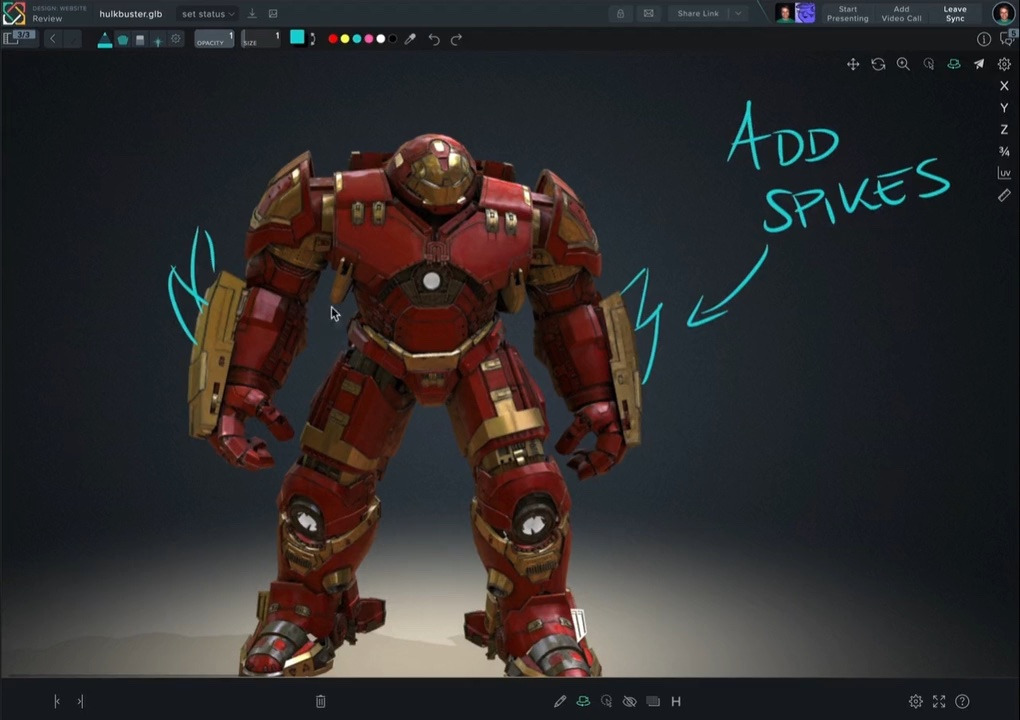Select the measure ruler tool

pos(1004,195)
